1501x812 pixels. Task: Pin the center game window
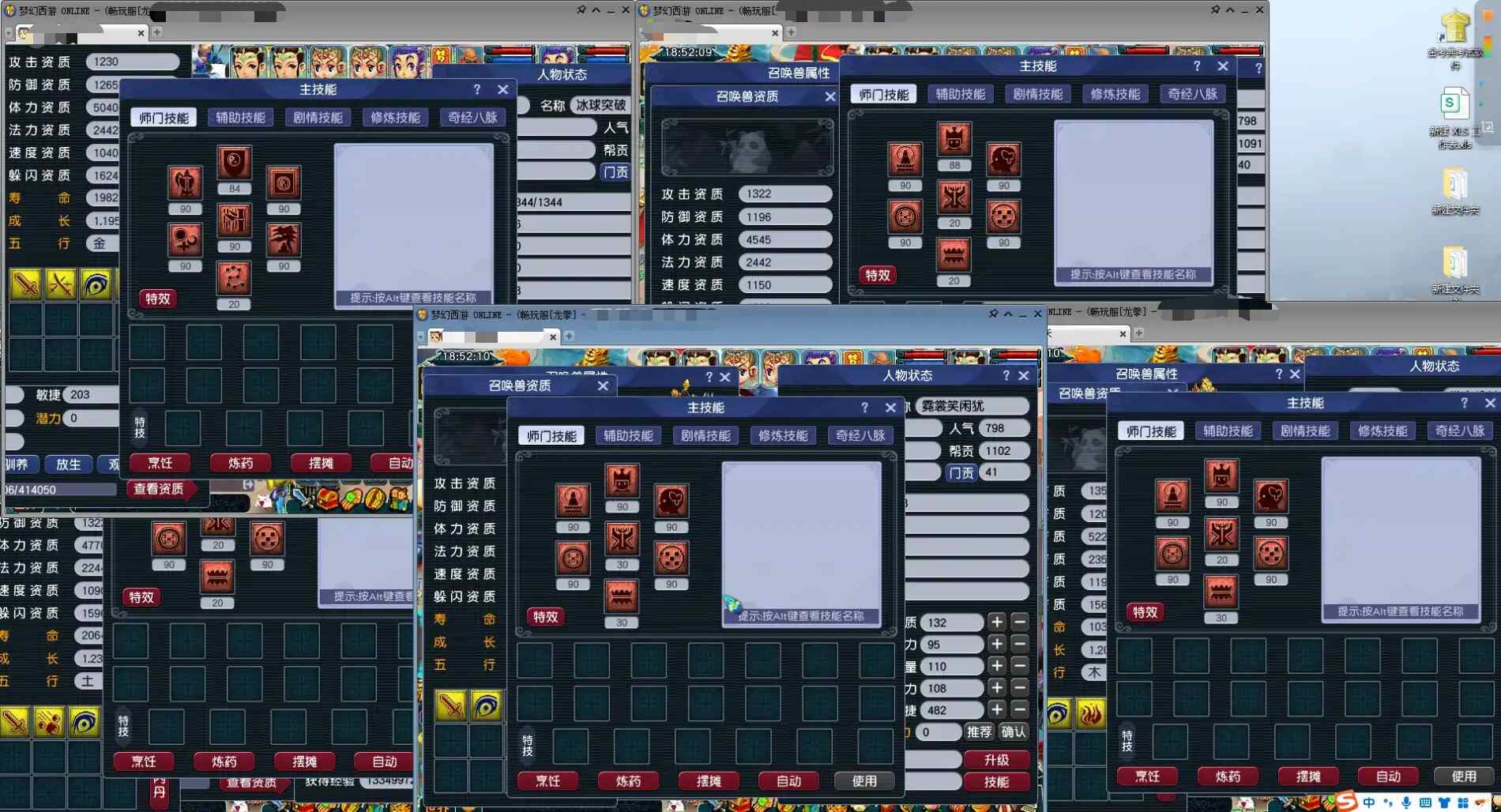pyautogui.click(x=993, y=314)
